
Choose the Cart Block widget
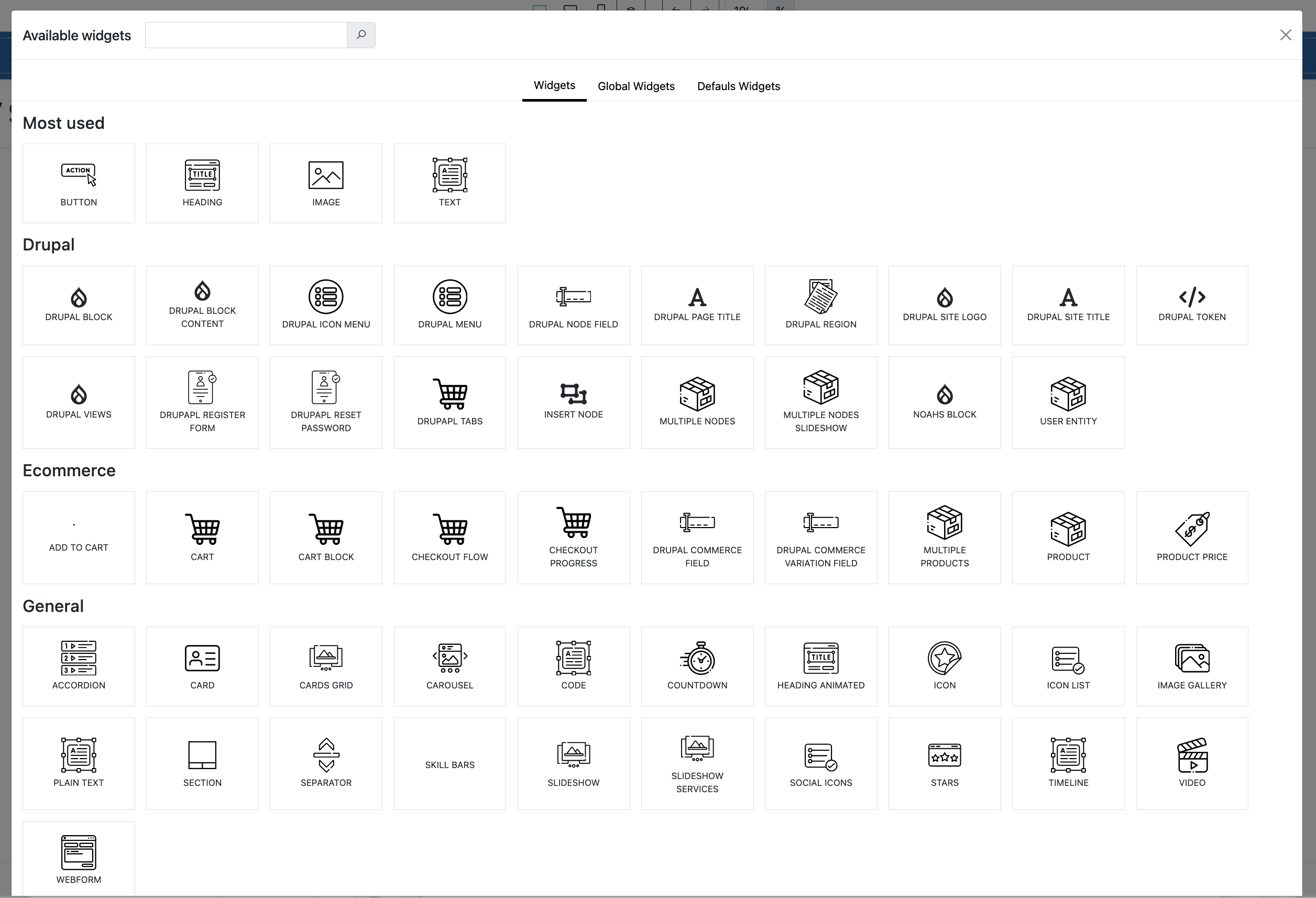click(326, 538)
